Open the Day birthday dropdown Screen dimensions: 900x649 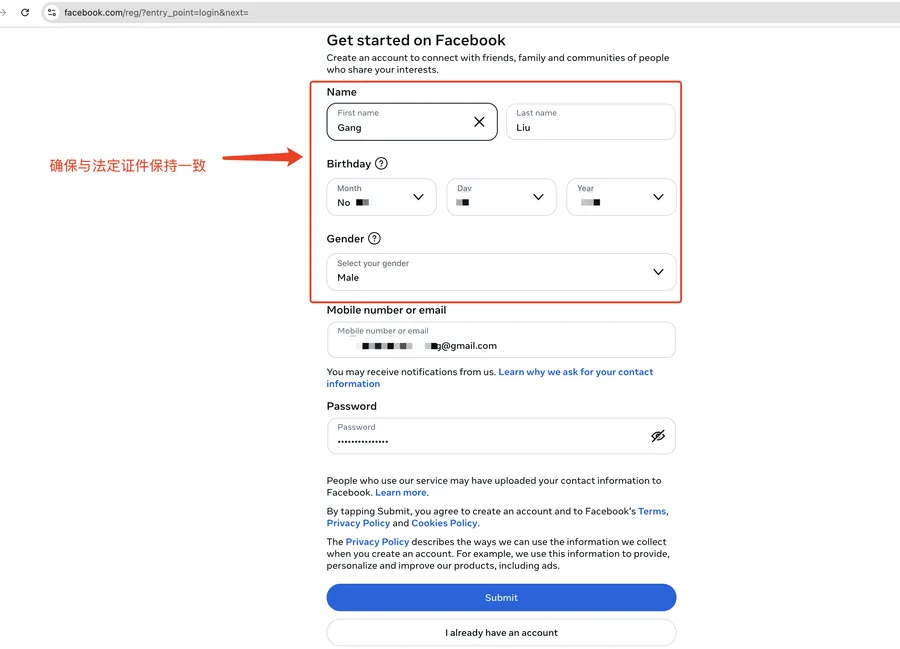[502, 197]
